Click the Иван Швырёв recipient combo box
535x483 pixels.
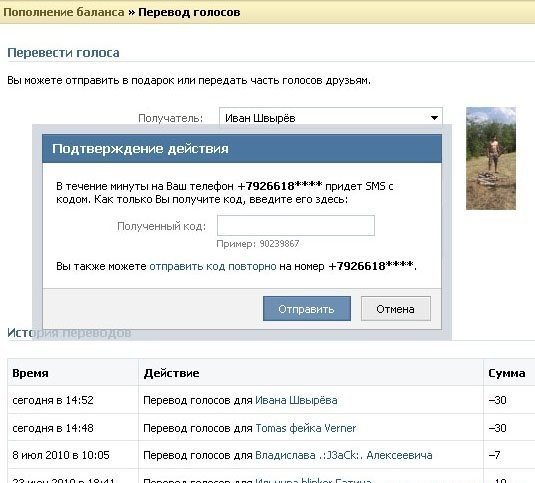click(x=331, y=118)
